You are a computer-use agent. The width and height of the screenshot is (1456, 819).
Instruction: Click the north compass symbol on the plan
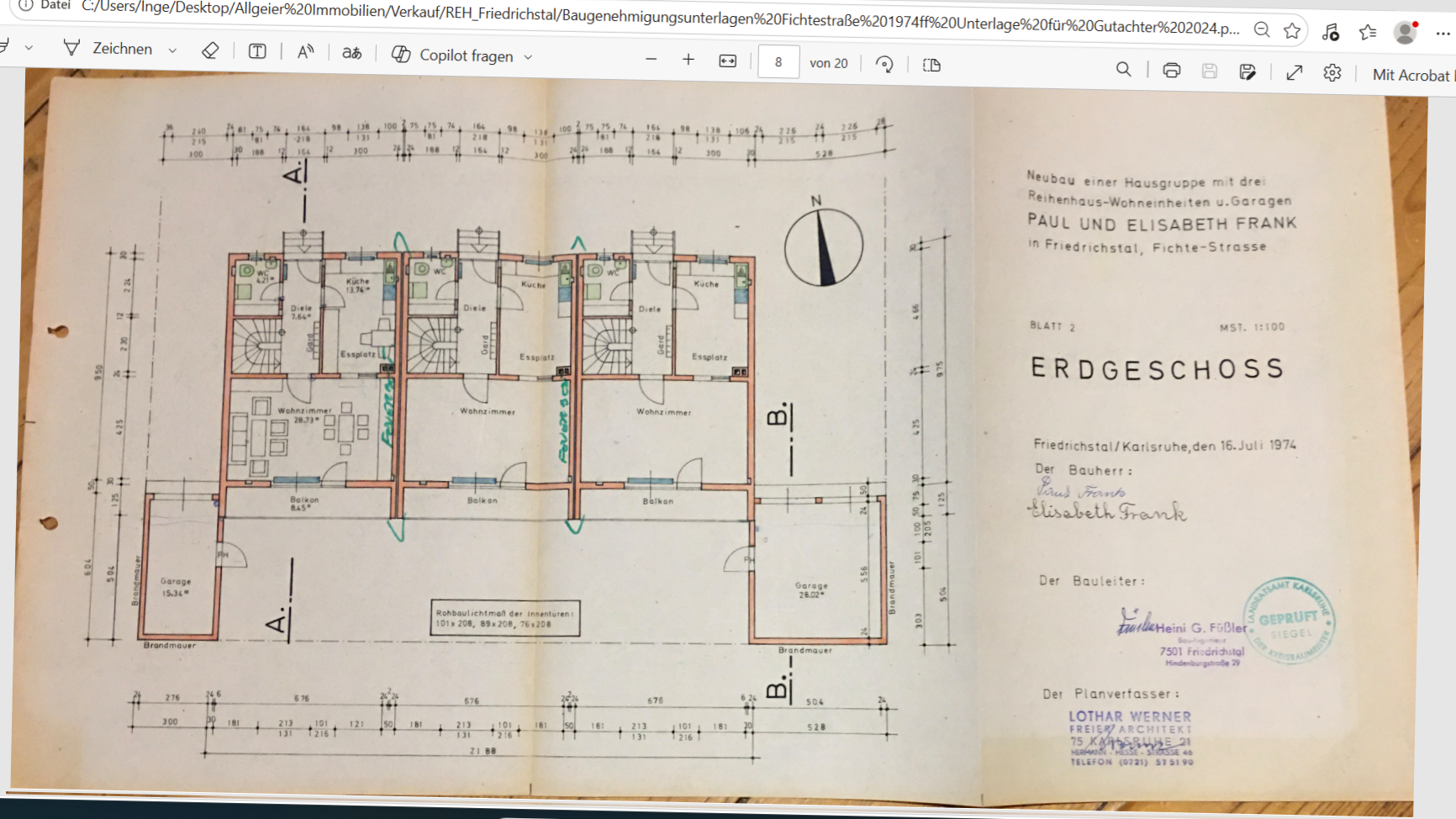[824, 246]
